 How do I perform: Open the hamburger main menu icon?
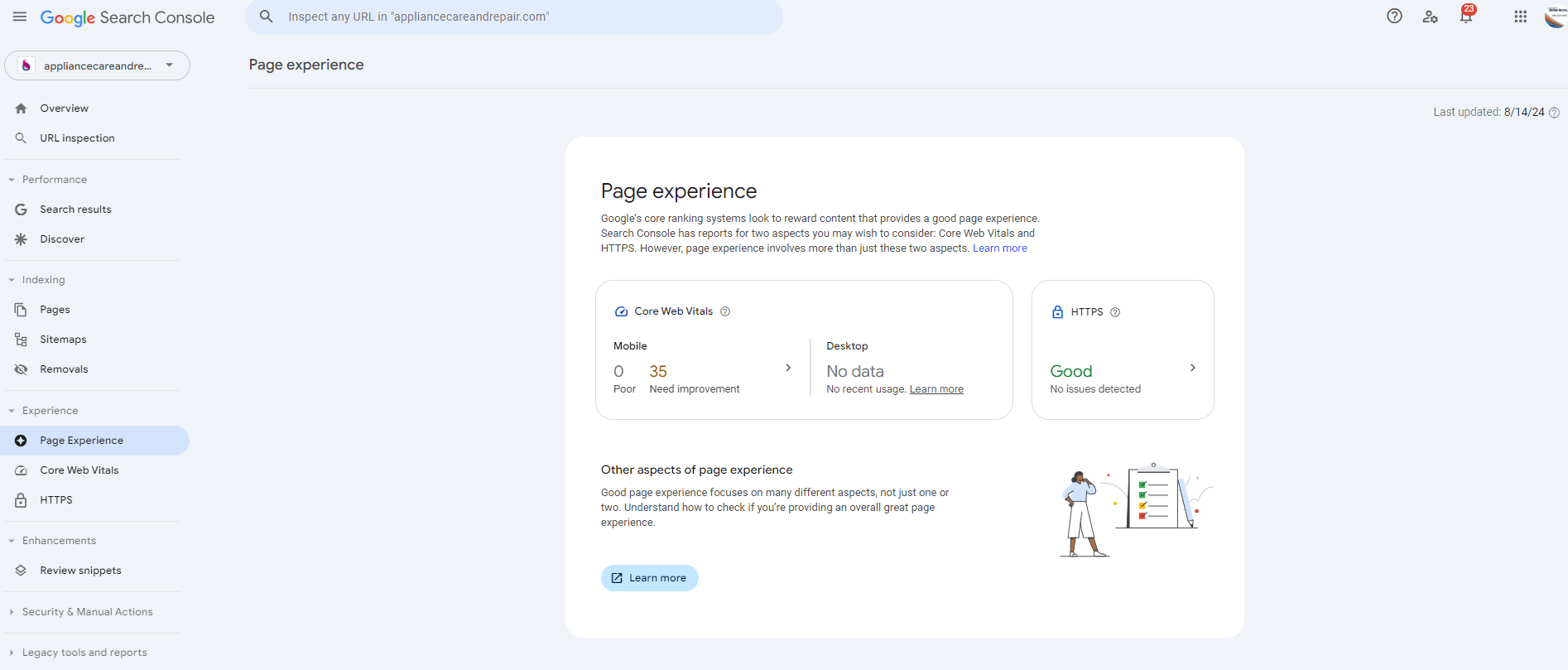point(20,17)
